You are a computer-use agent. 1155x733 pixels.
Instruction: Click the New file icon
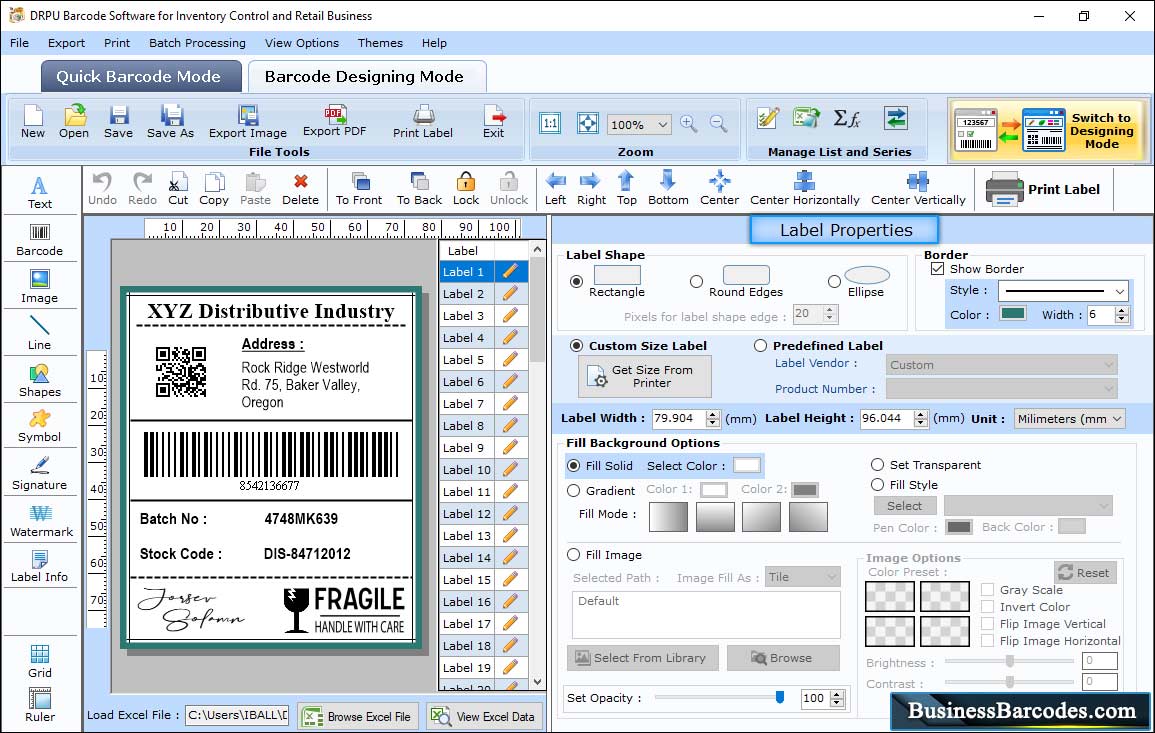pyautogui.click(x=33, y=122)
